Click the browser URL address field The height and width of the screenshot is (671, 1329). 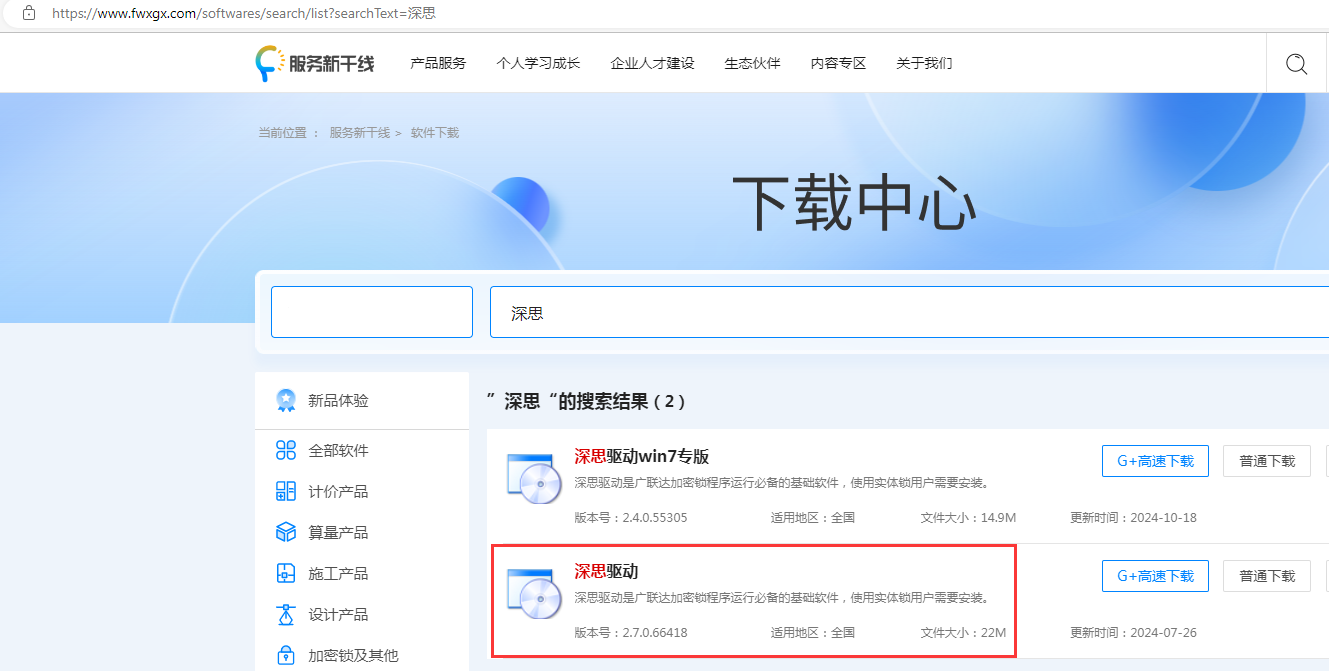[244, 14]
